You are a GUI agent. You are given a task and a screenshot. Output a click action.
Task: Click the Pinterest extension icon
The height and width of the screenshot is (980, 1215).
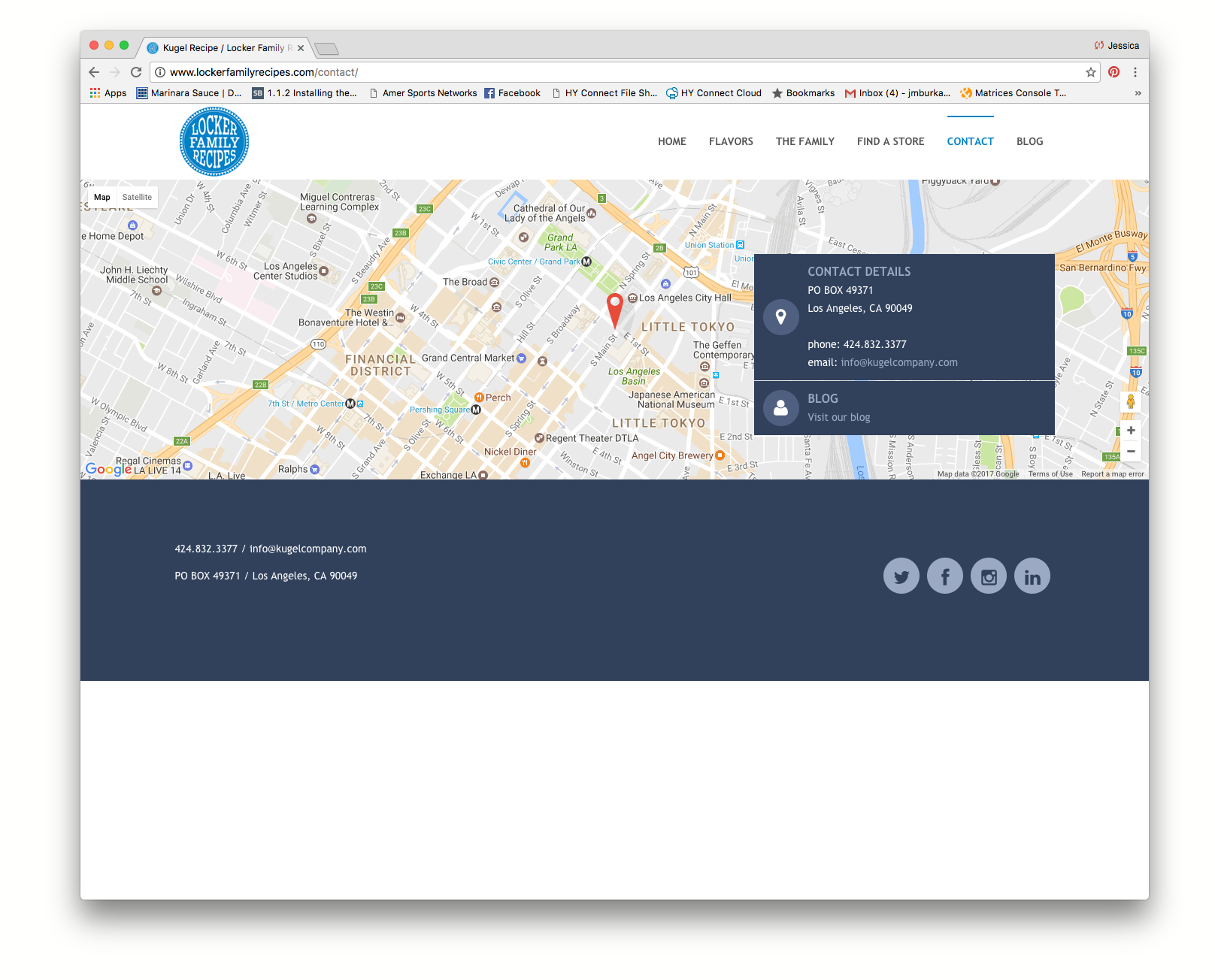[1113, 72]
